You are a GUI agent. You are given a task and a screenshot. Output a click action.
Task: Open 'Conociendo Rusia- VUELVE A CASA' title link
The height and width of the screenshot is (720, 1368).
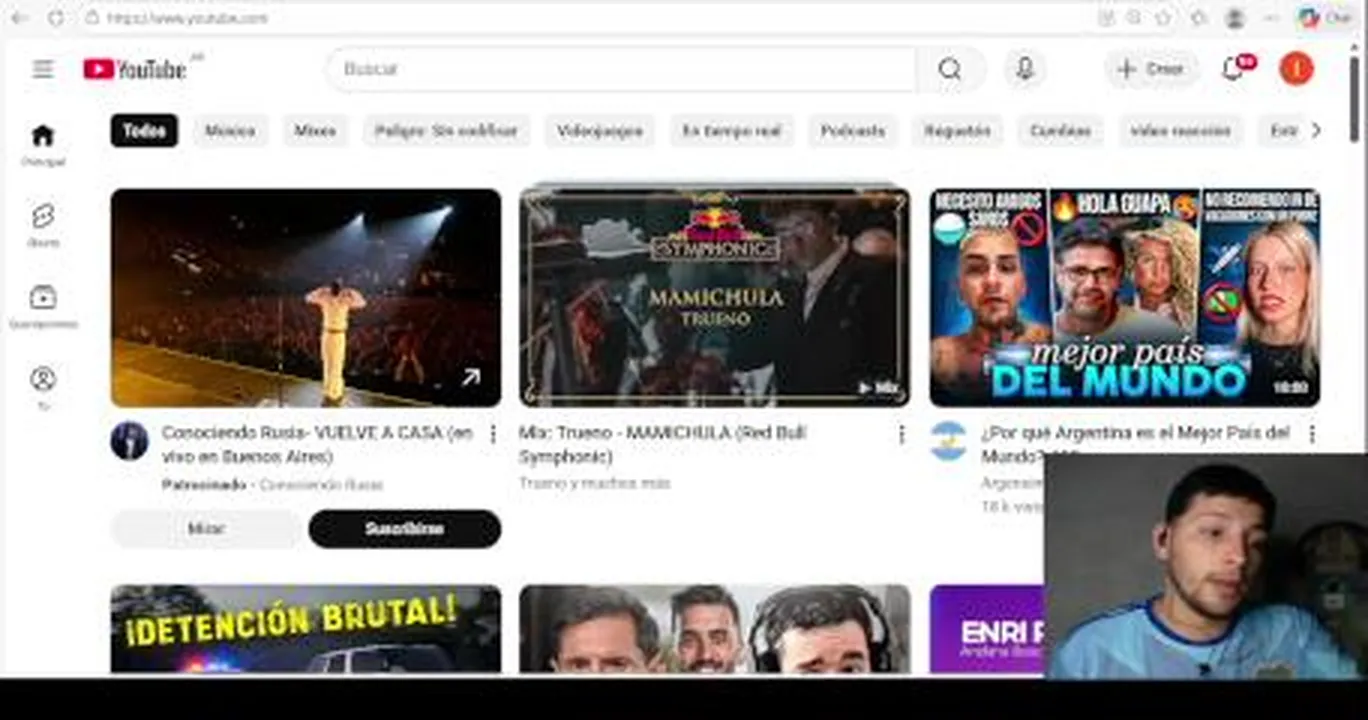pyautogui.click(x=317, y=445)
